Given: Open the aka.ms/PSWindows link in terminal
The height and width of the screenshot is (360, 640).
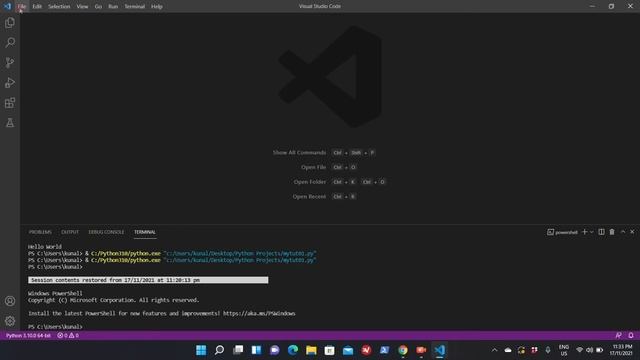Looking at the screenshot, I should tap(259, 313).
